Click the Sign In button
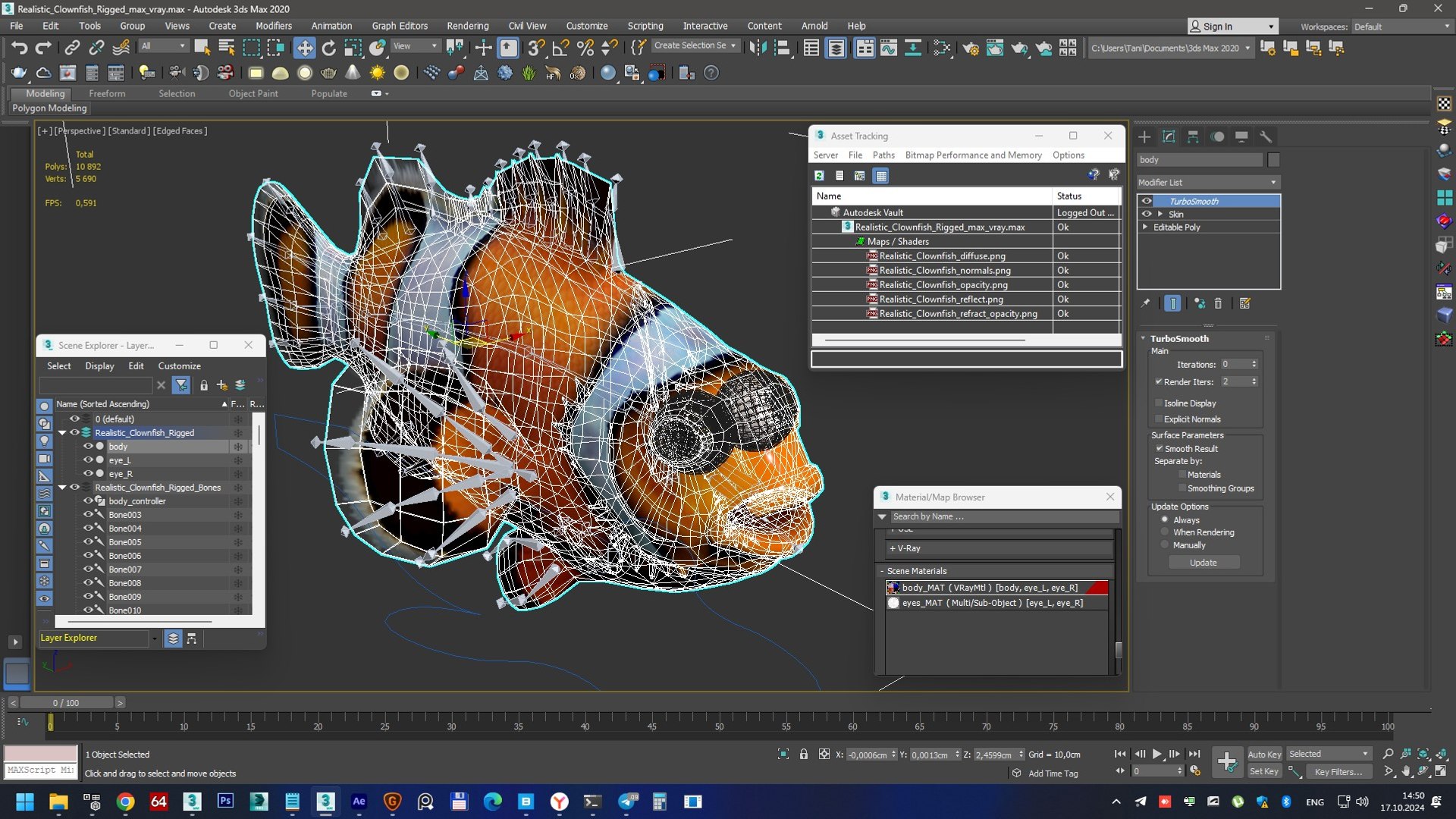 click(x=1232, y=26)
